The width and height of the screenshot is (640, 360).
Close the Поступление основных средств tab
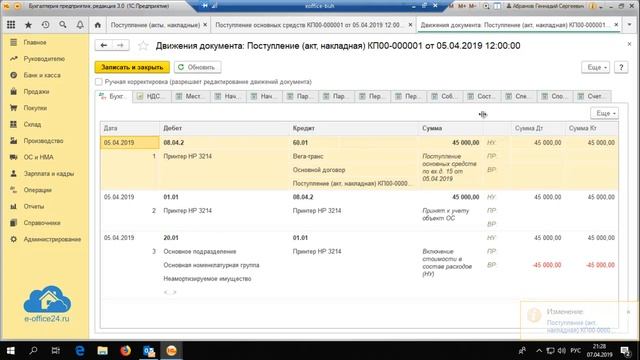(x=410, y=25)
